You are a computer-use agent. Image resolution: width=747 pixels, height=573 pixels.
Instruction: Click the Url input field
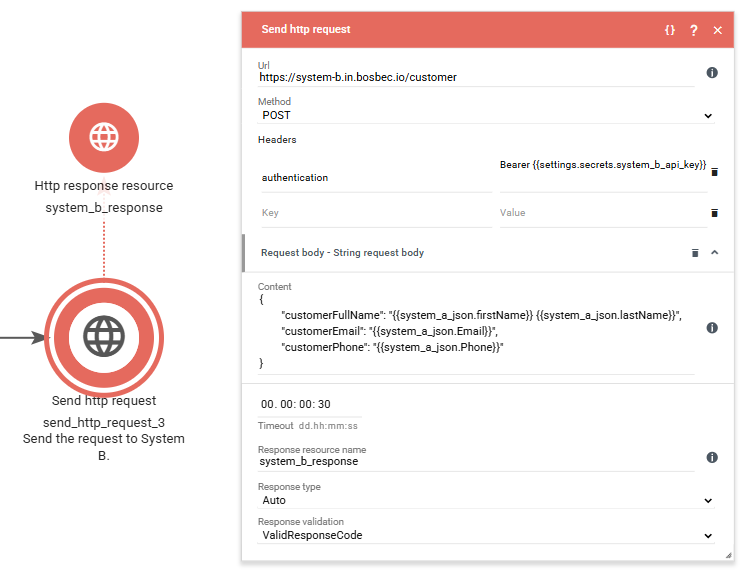476,77
